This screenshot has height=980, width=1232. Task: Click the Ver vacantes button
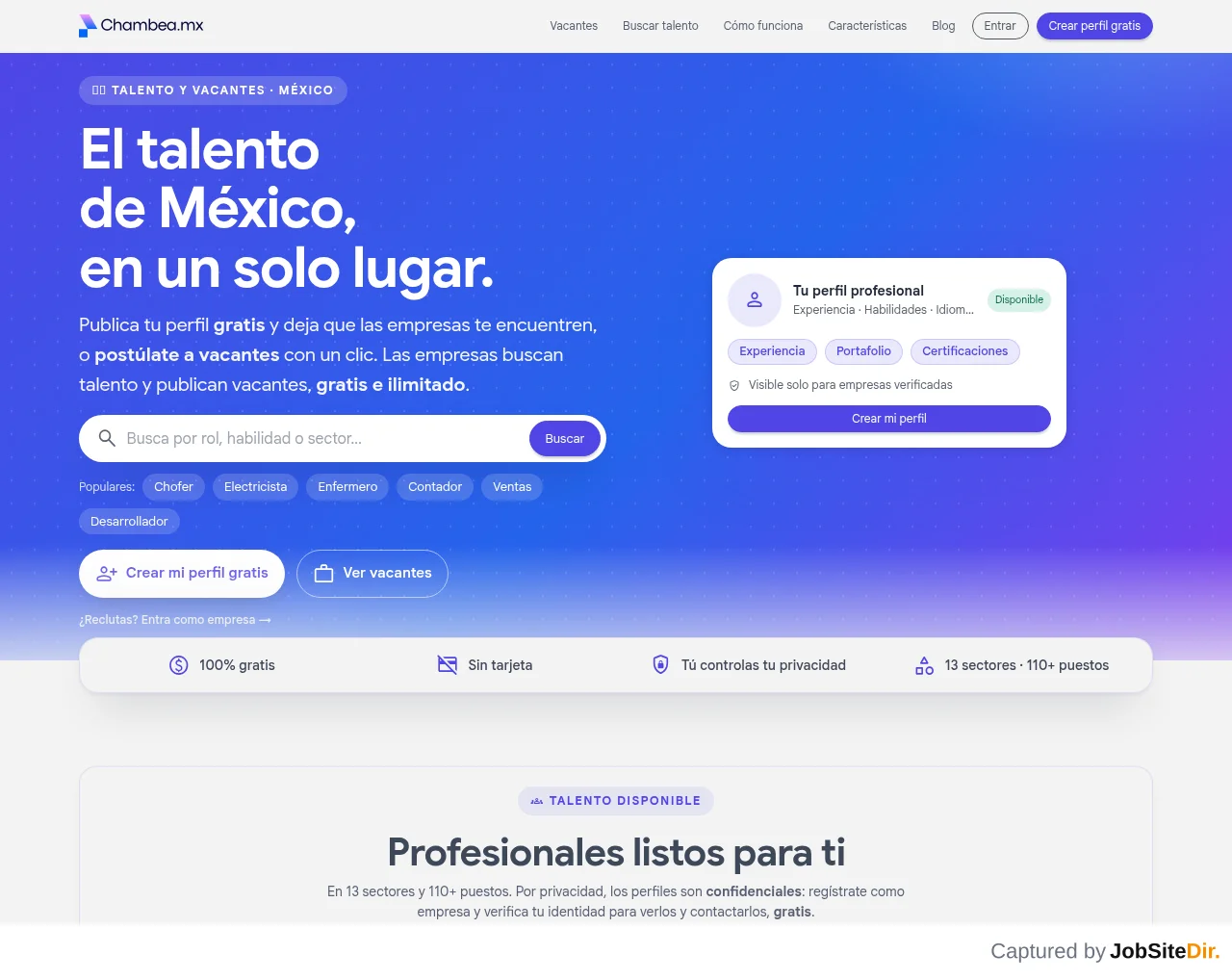[372, 574]
